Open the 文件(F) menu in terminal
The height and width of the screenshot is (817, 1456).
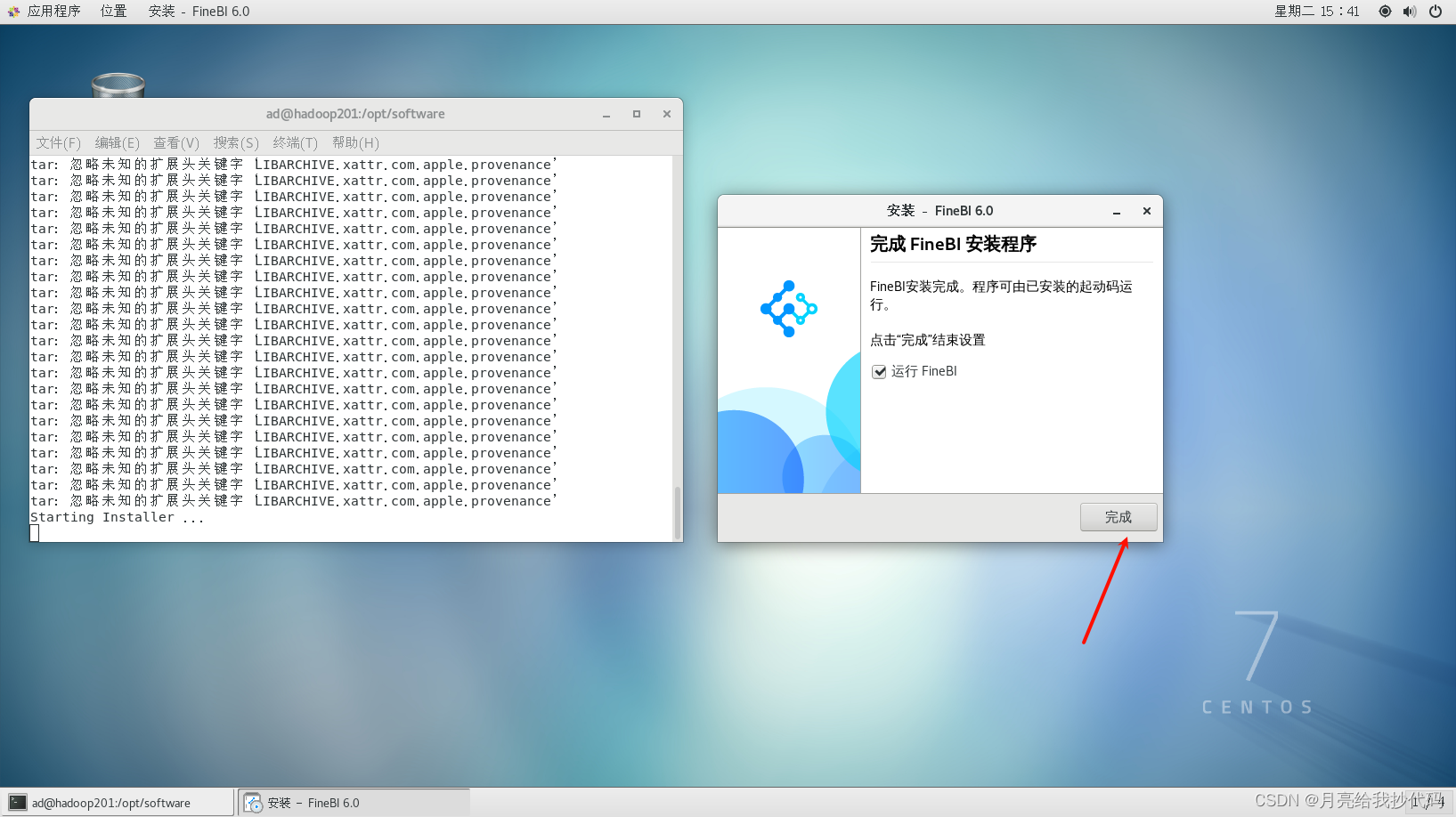pyautogui.click(x=58, y=142)
